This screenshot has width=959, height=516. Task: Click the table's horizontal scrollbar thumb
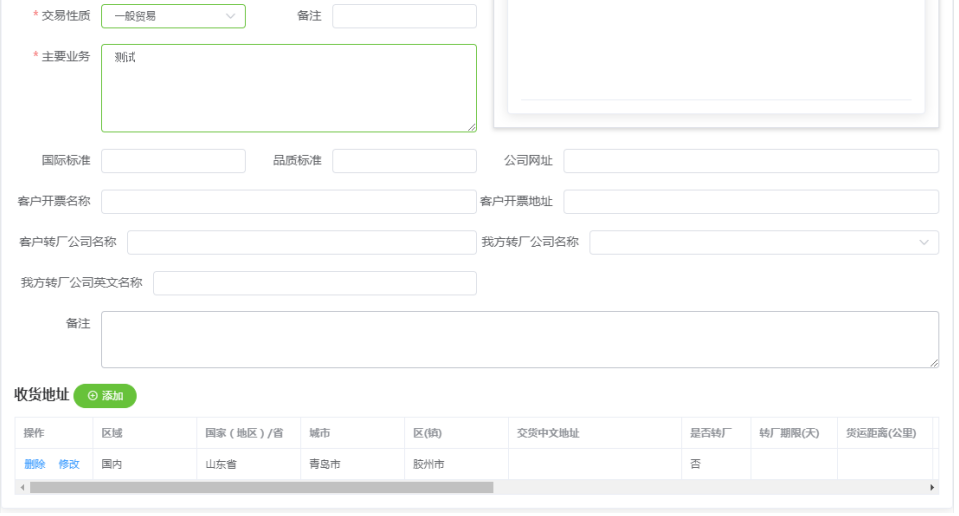point(262,487)
